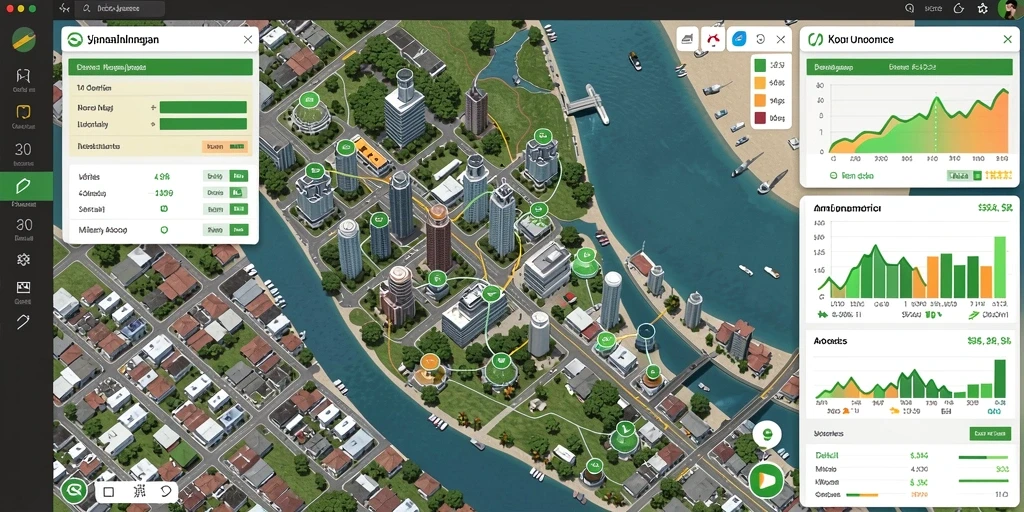This screenshot has width=1024, height=512.
Task: Select the rectangle tool in bottom map toolbar
Action: tap(109, 492)
